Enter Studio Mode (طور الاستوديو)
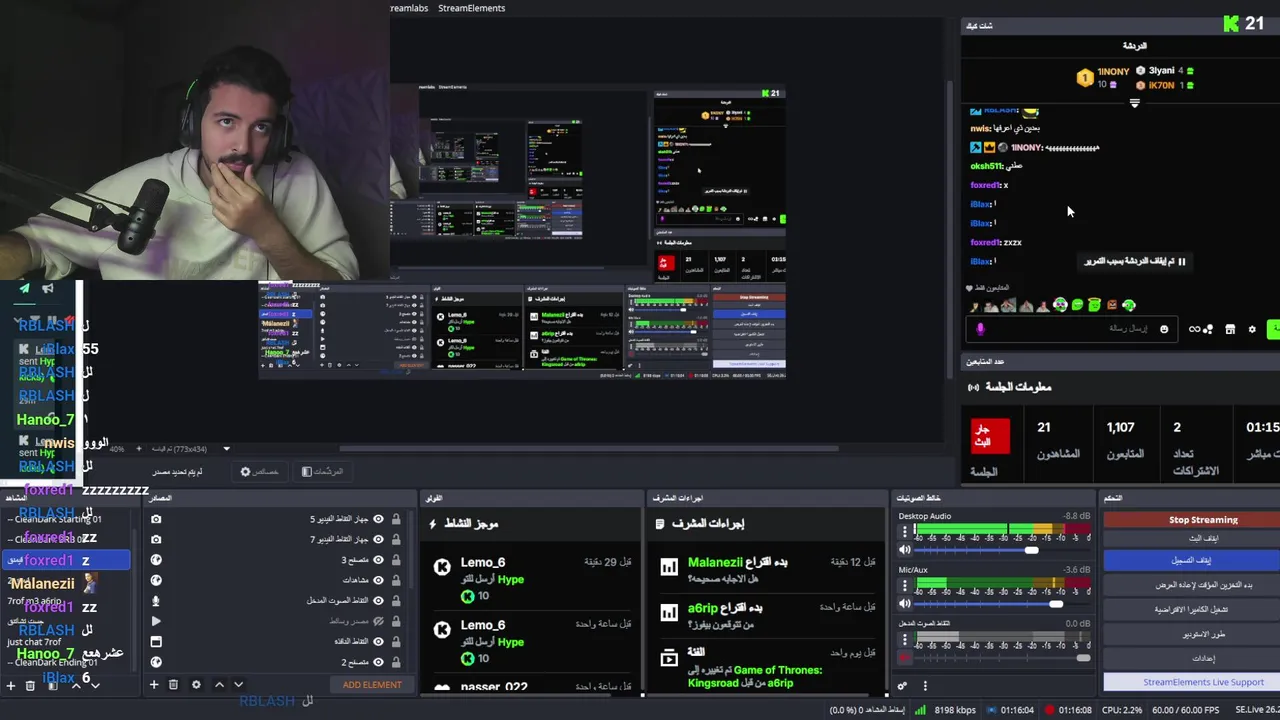The height and width of the screenshot is (720, 1280). pyautogui.click(x=1203, y=634)
